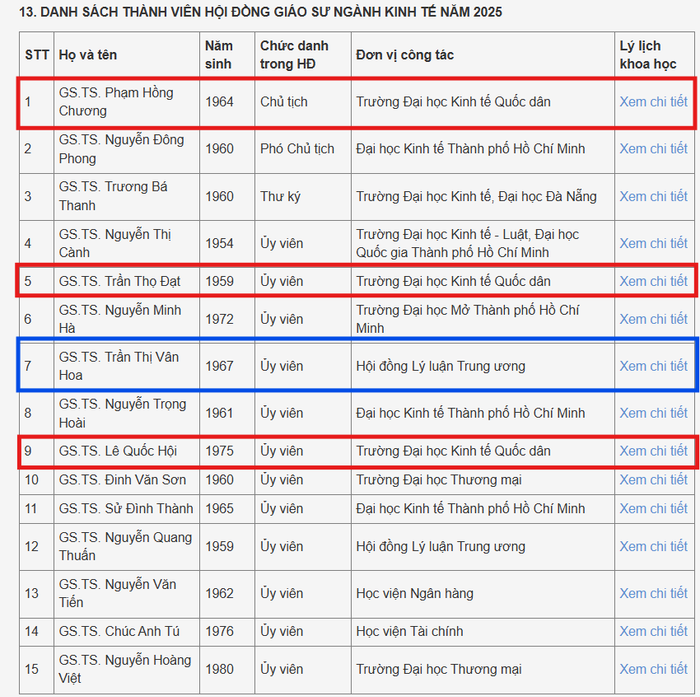Click the name GS.TS. Trần Thị Vân Hoa
The width and height of the screenshot is (700, 697).
119,366
